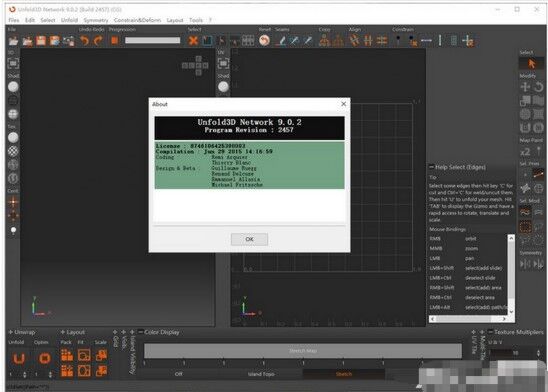Click the vertical line Constrain icon

coord(440,41)
